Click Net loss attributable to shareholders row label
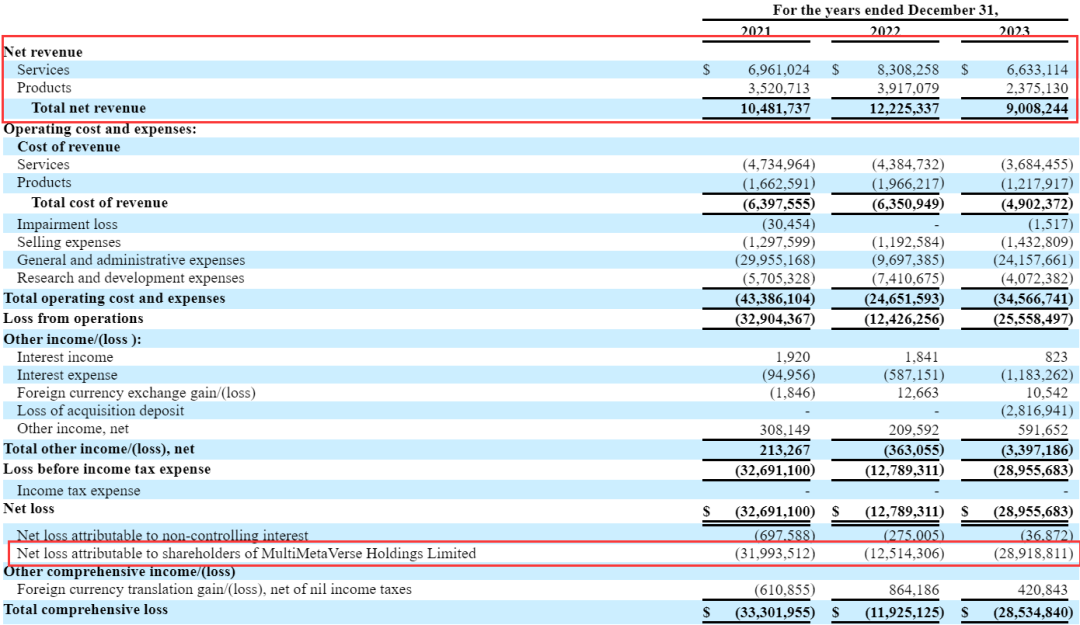 [246, 553]
